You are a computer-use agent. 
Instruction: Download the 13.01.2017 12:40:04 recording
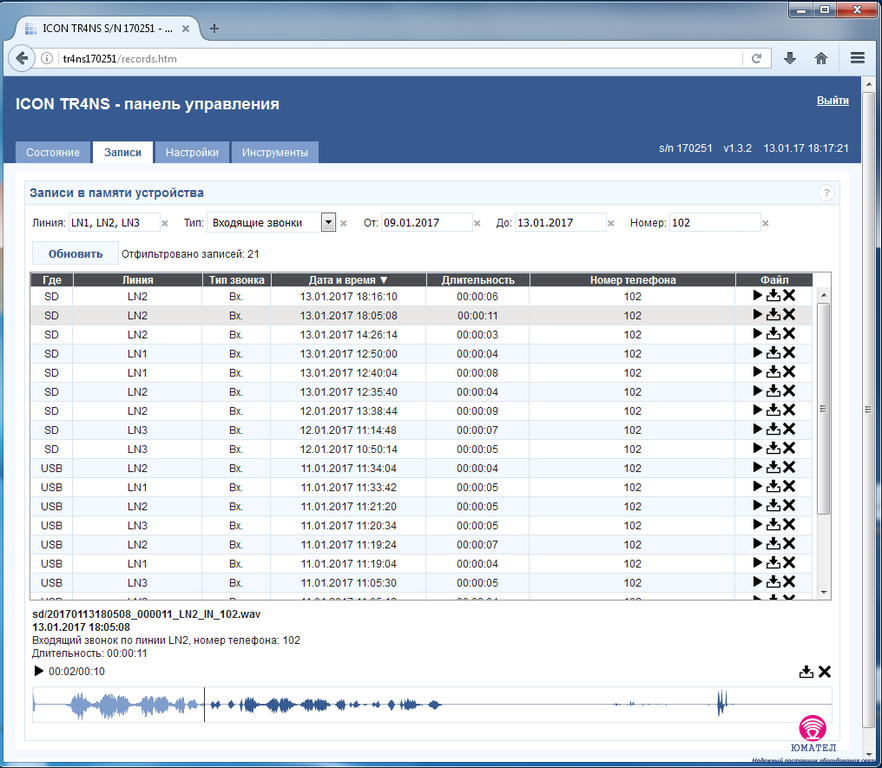(773, 372)
